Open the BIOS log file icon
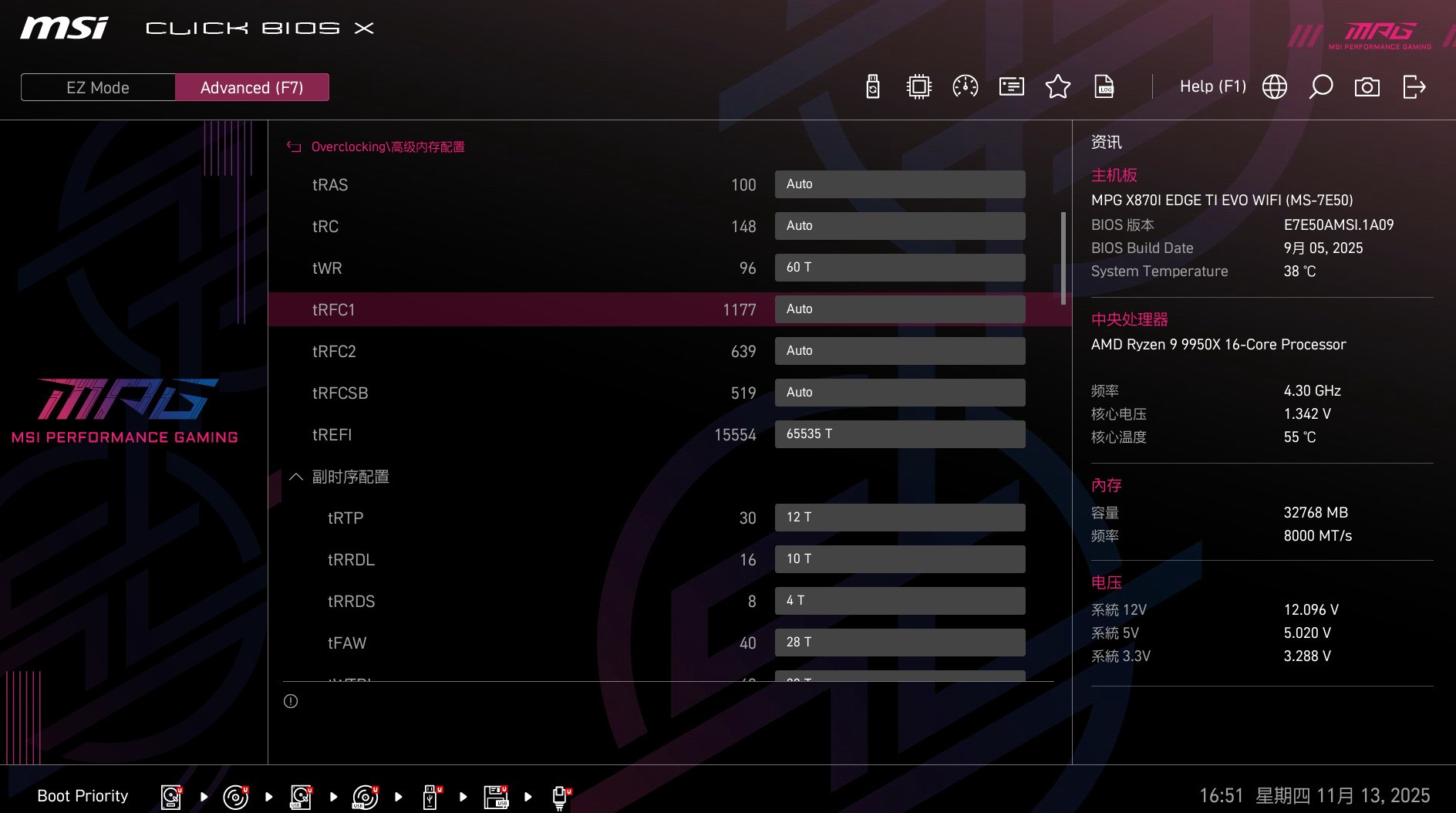 1104,86
